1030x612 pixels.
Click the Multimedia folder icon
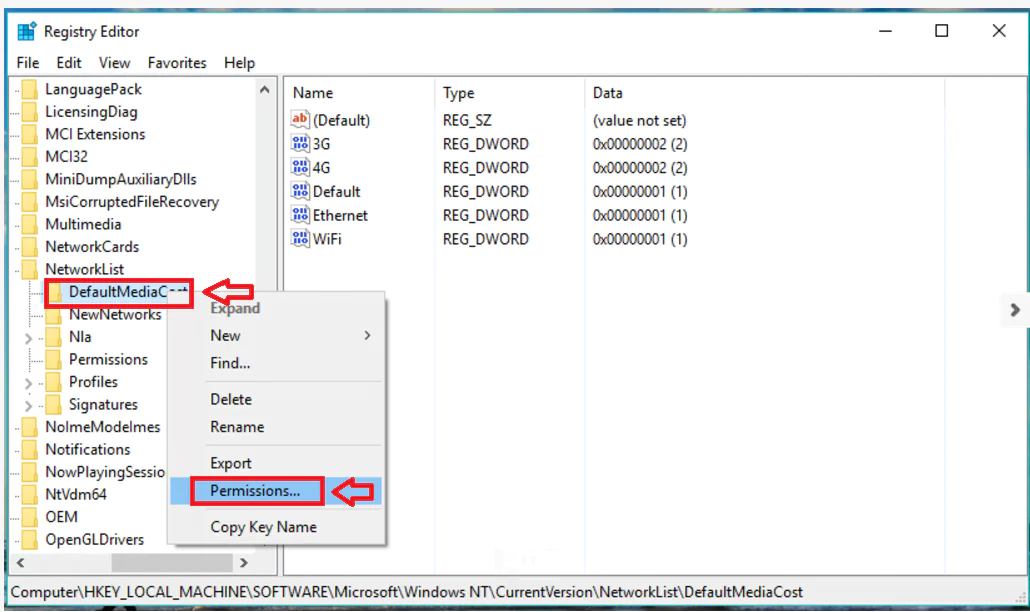click(30, 224)
